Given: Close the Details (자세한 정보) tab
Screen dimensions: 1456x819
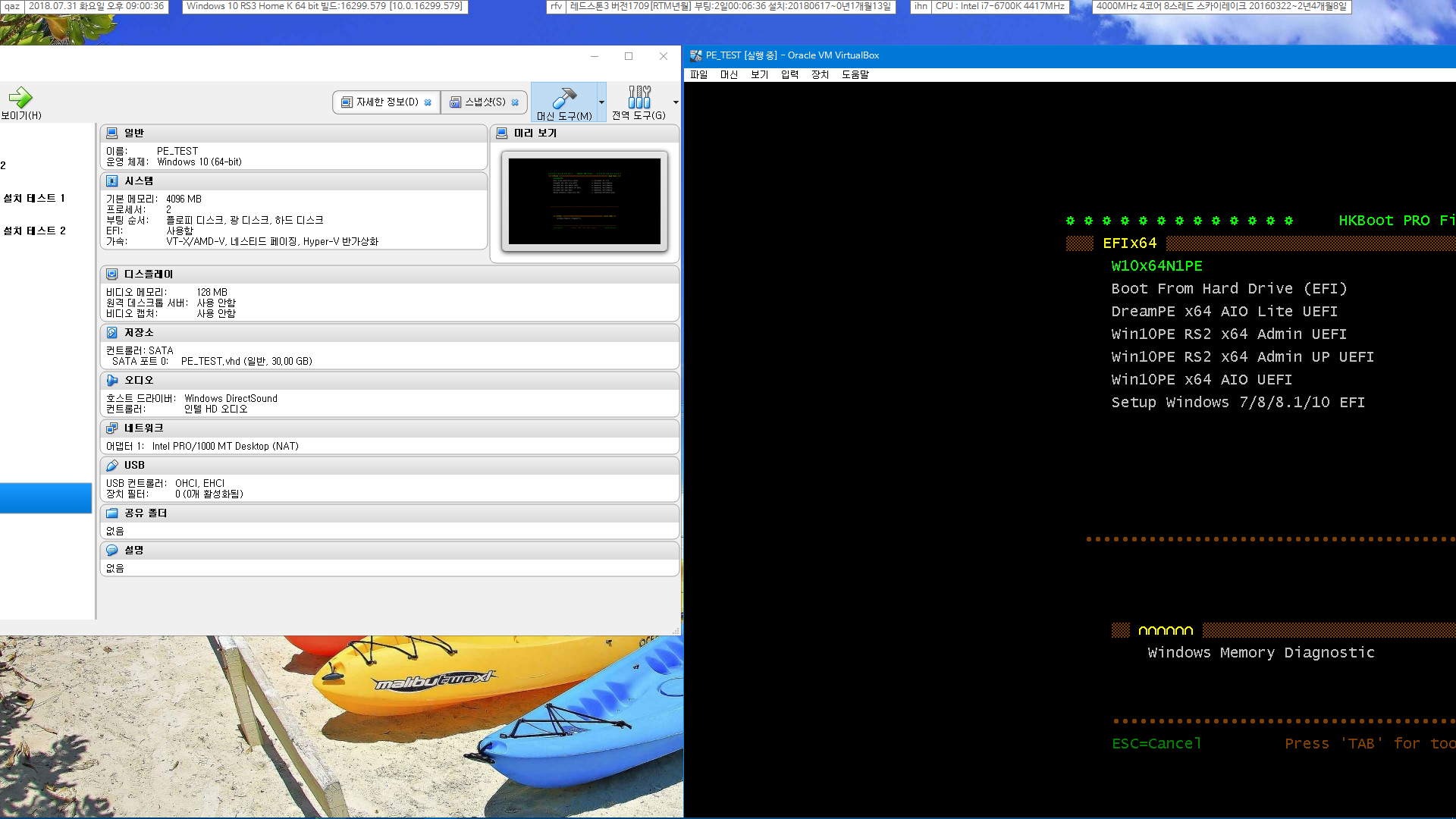Looking at the screenshot, I should pos(428,102).
